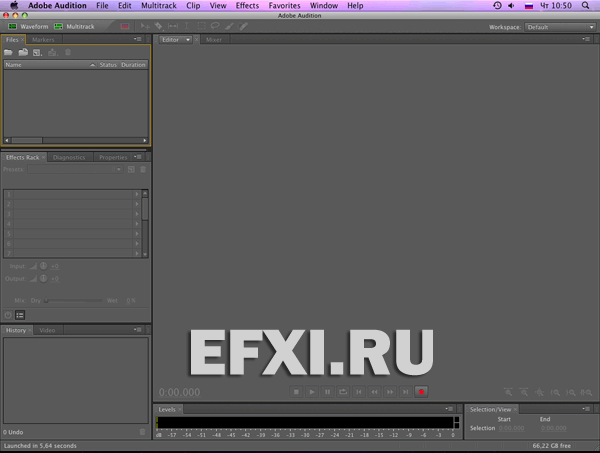Switch to the Multitrack editor view
This screenshot has height=453, width=600.
click(x=74, y=26)
